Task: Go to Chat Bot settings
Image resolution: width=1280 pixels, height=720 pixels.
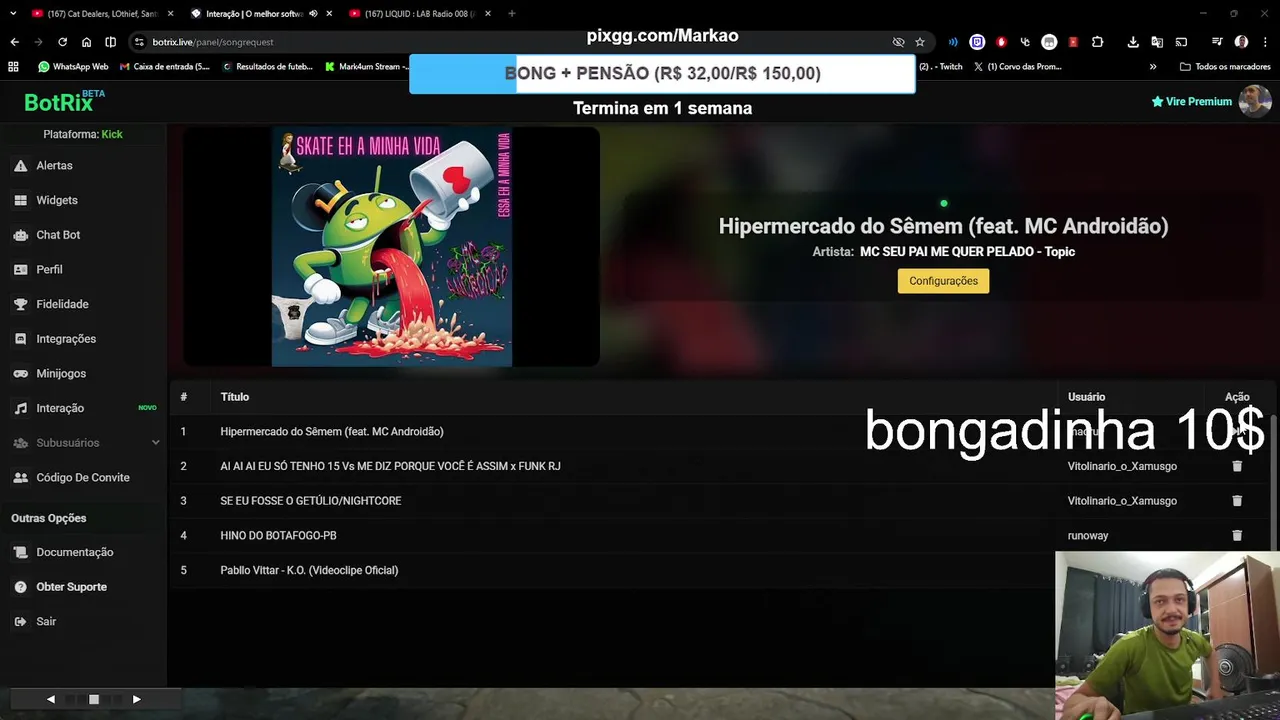Action: point(58,235)
